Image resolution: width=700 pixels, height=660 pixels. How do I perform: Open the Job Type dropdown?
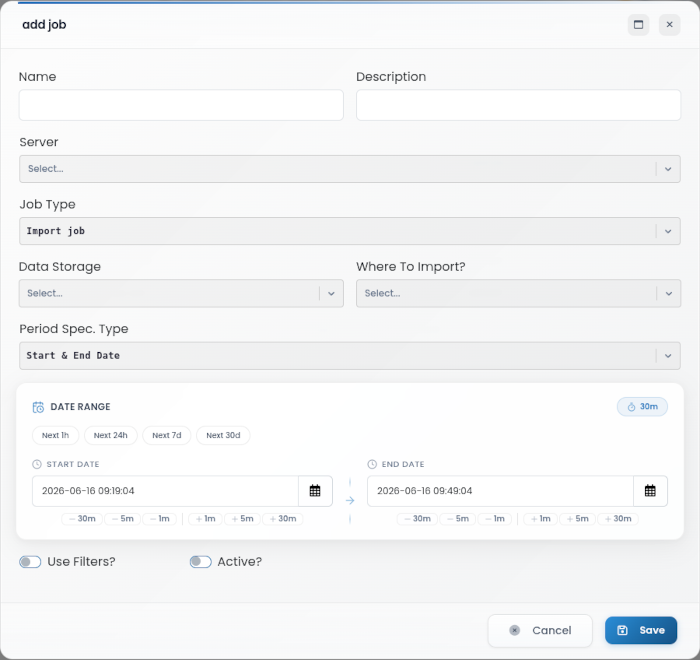point(350,231)
